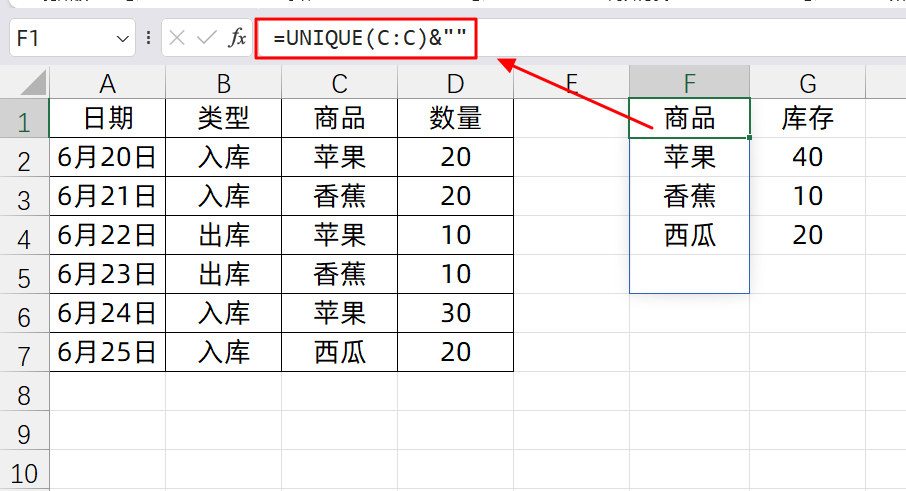906x491 pixels.
Task: Click the confirm checkmark in formula bar
Action: 206,38
